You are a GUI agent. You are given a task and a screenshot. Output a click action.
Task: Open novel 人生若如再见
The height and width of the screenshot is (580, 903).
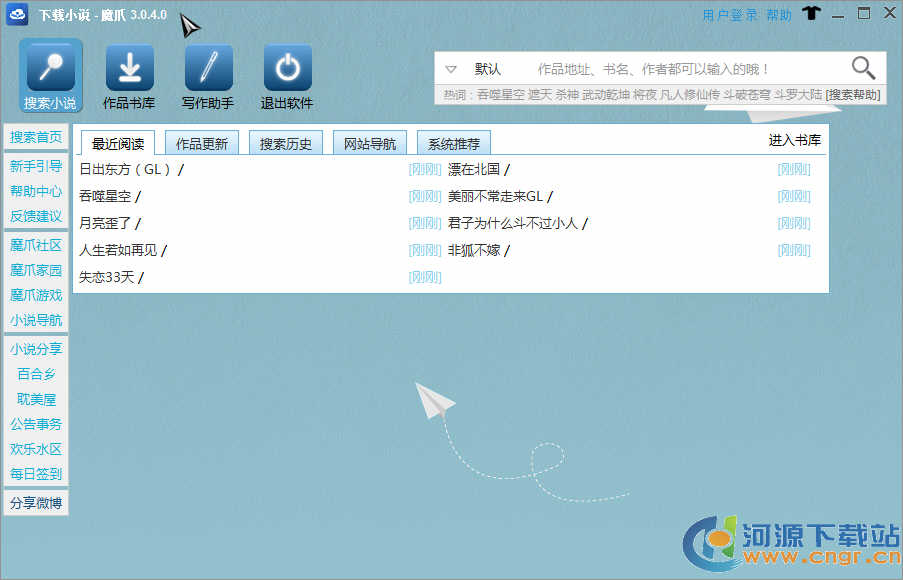coord(118,251)
